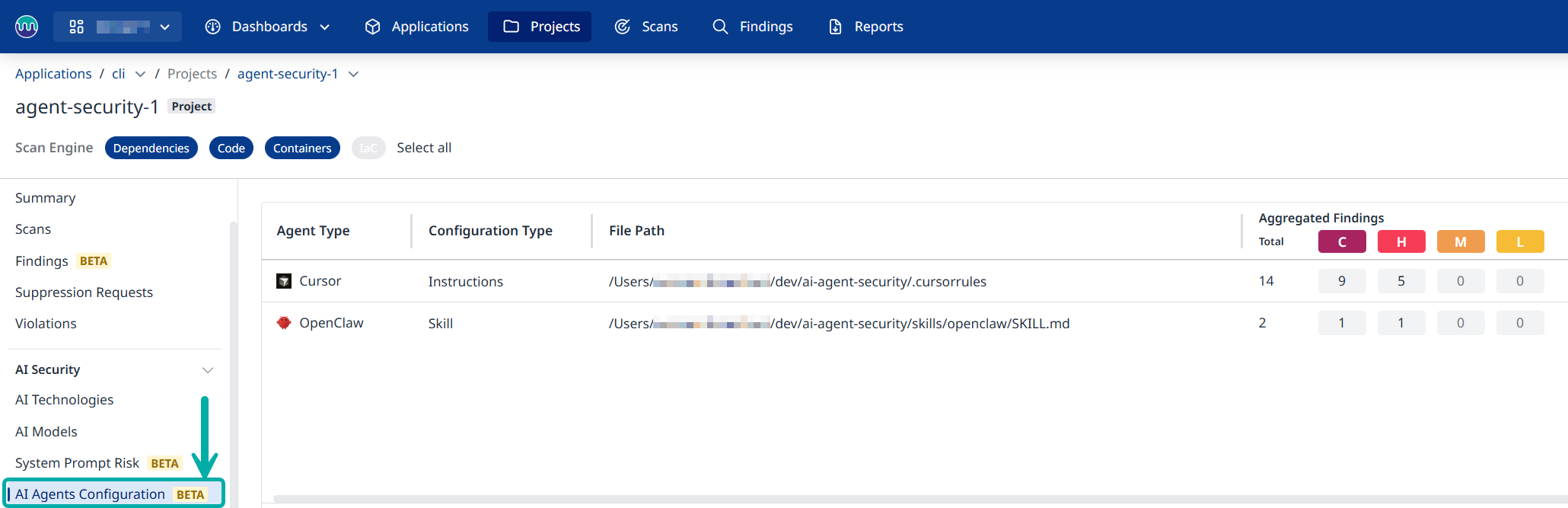Toggle the Code scan engine filter
Viewport: 1568px width, 508px height.
point(231,148)
